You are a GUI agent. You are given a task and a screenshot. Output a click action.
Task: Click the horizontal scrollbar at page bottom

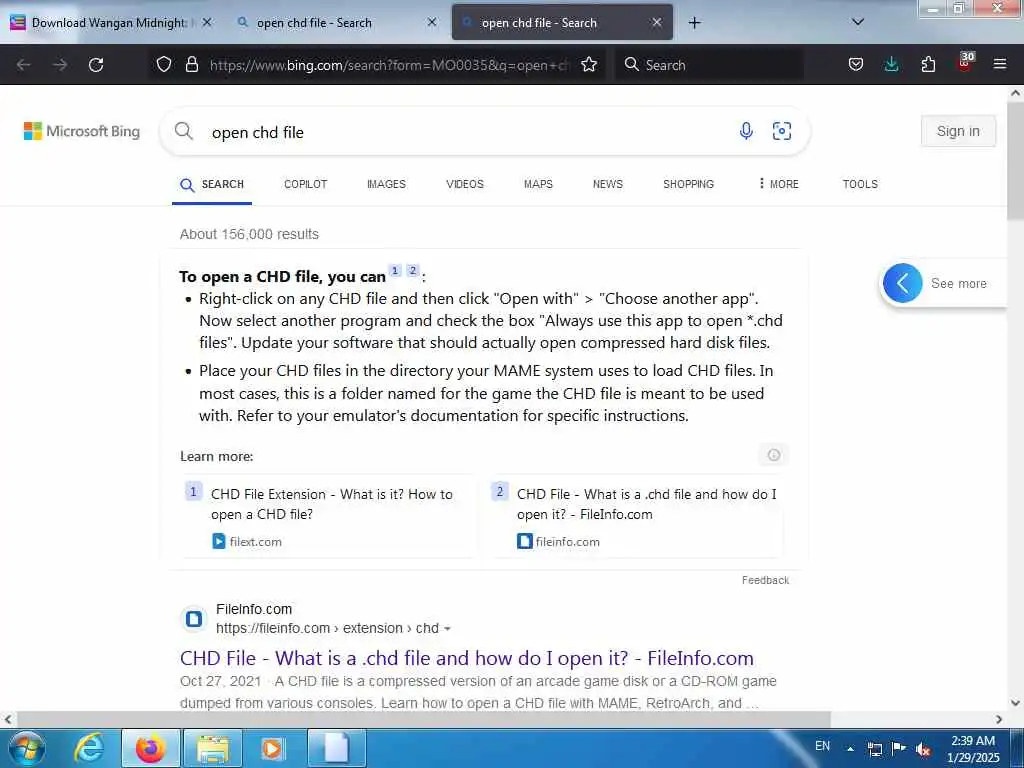tap(423, 719)
